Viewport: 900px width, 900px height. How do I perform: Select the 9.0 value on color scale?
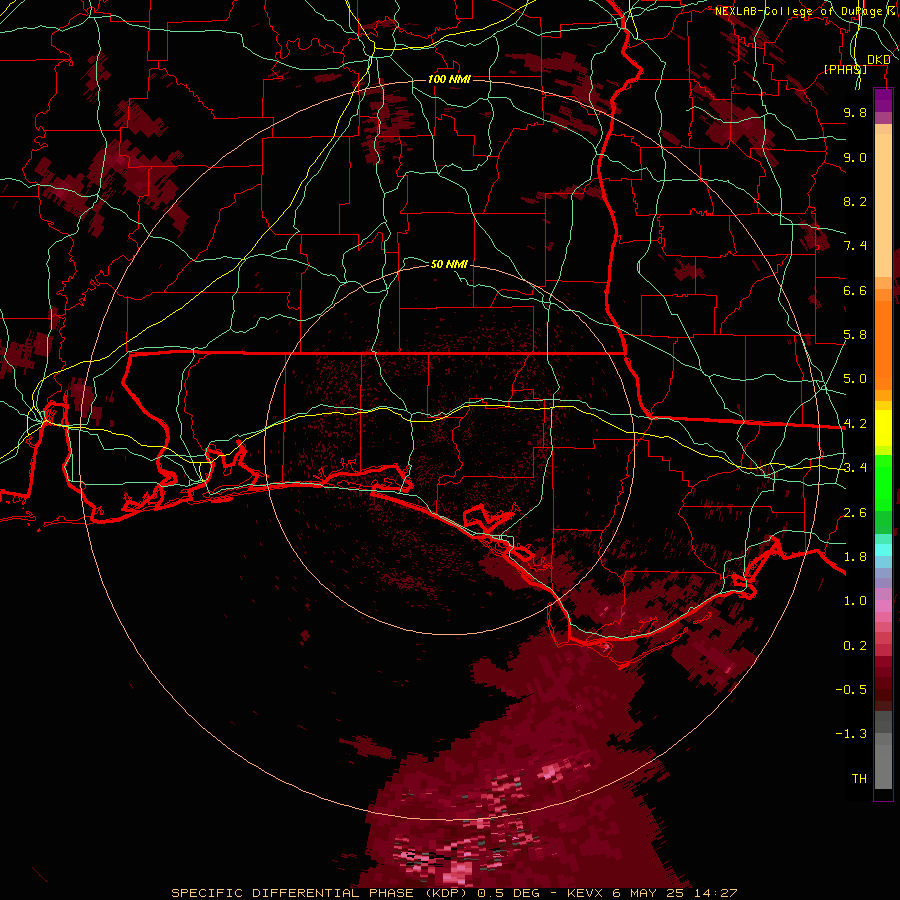[855, 157]
